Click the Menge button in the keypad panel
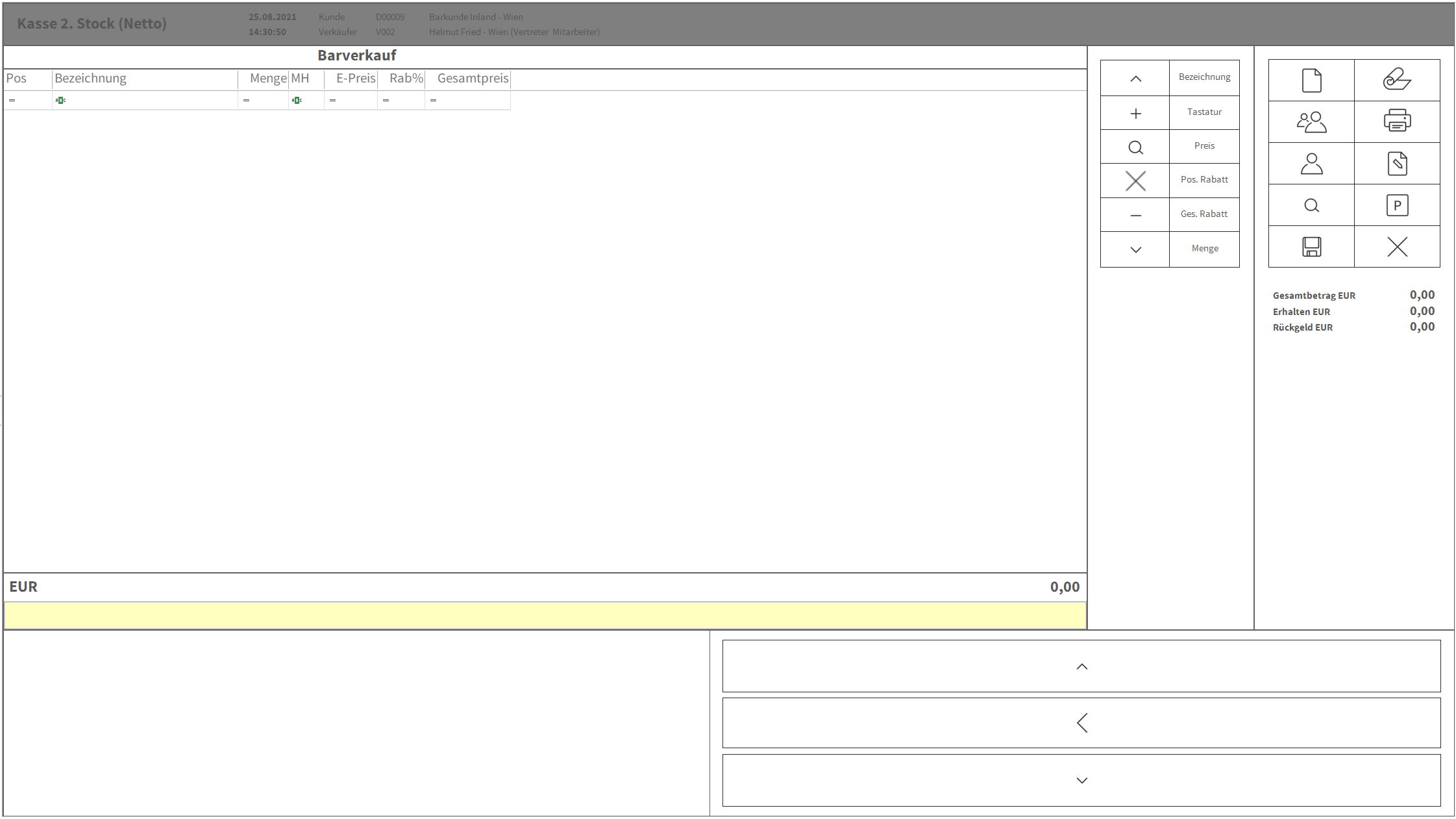This screenshot has width=1456, height=819. click(1204, 249)
